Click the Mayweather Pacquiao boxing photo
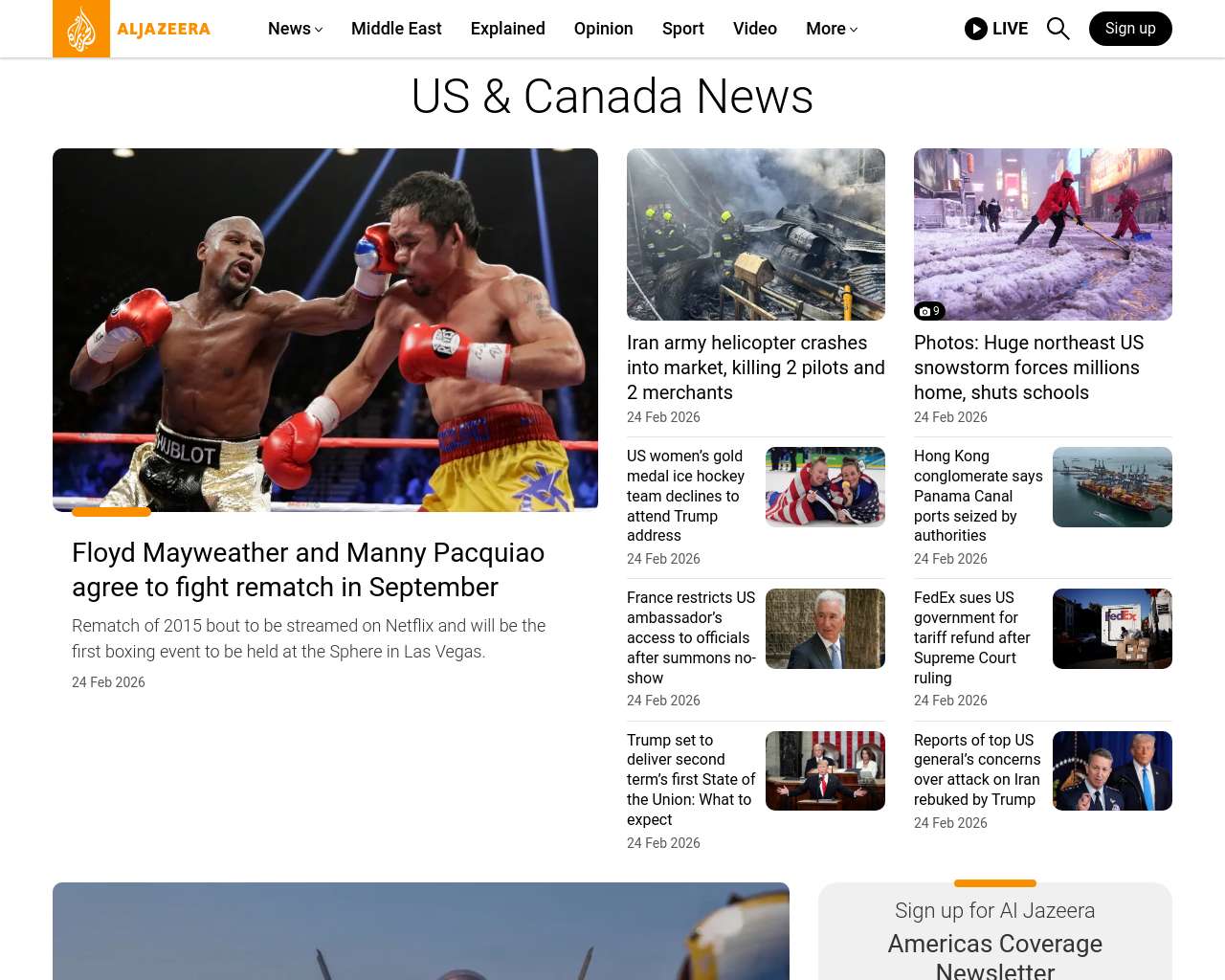The width and height of the screenshot is (1225, 980). 325,330
